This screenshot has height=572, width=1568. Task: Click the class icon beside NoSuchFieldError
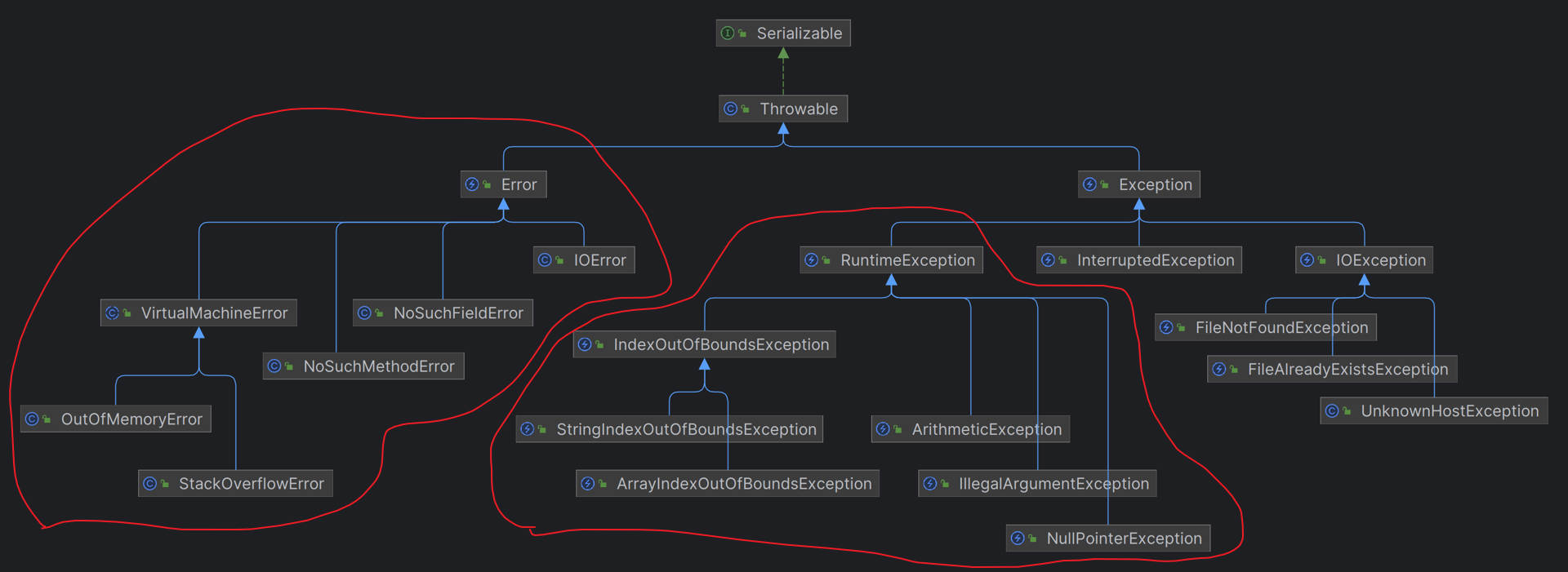pyautogui.click(x=364, y=313)
